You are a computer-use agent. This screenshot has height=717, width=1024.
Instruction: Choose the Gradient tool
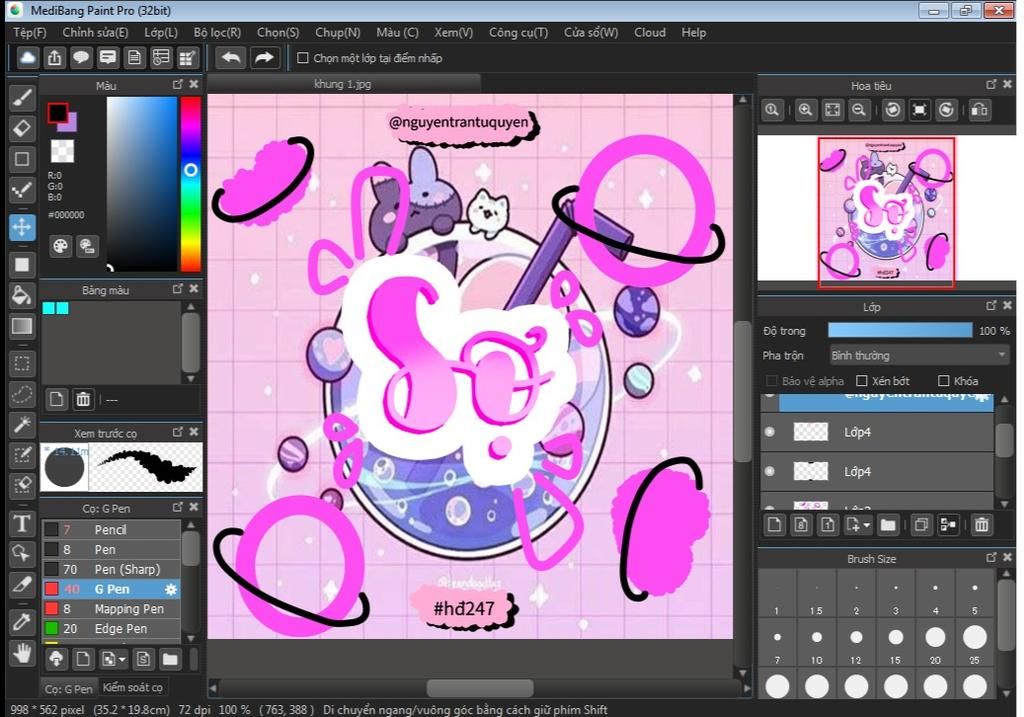(x=22, y=326)
